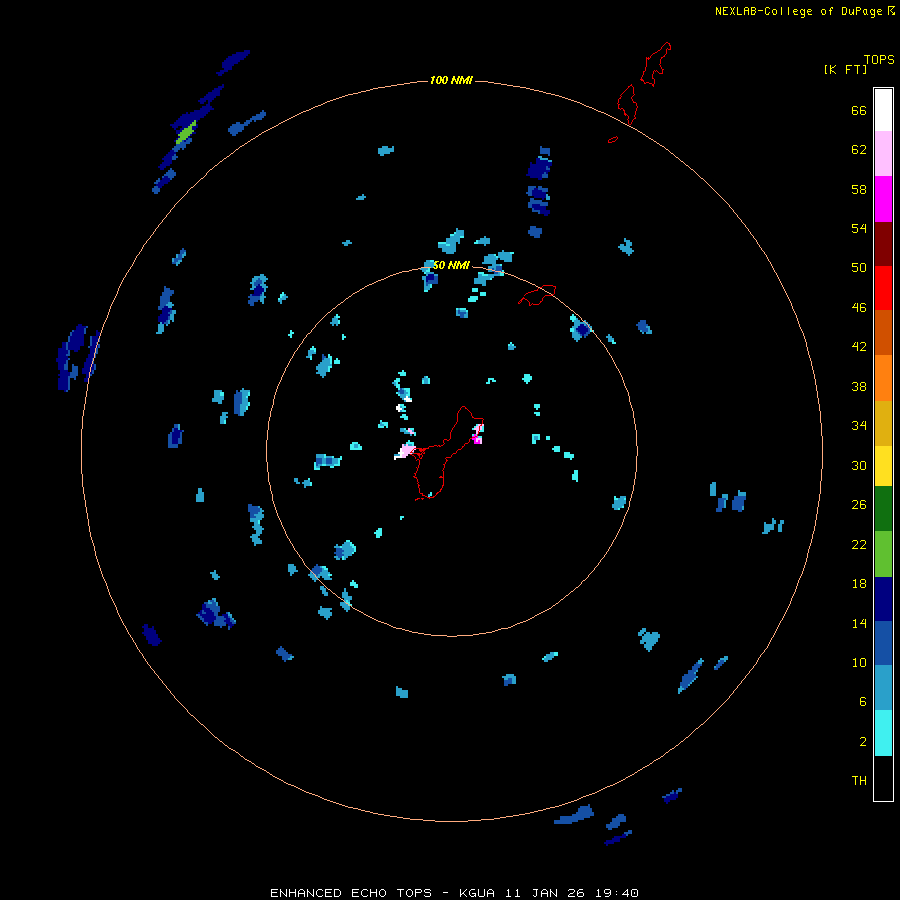Click the legend value 22
This screenshot has width=900, height=900.
point(859,544)
